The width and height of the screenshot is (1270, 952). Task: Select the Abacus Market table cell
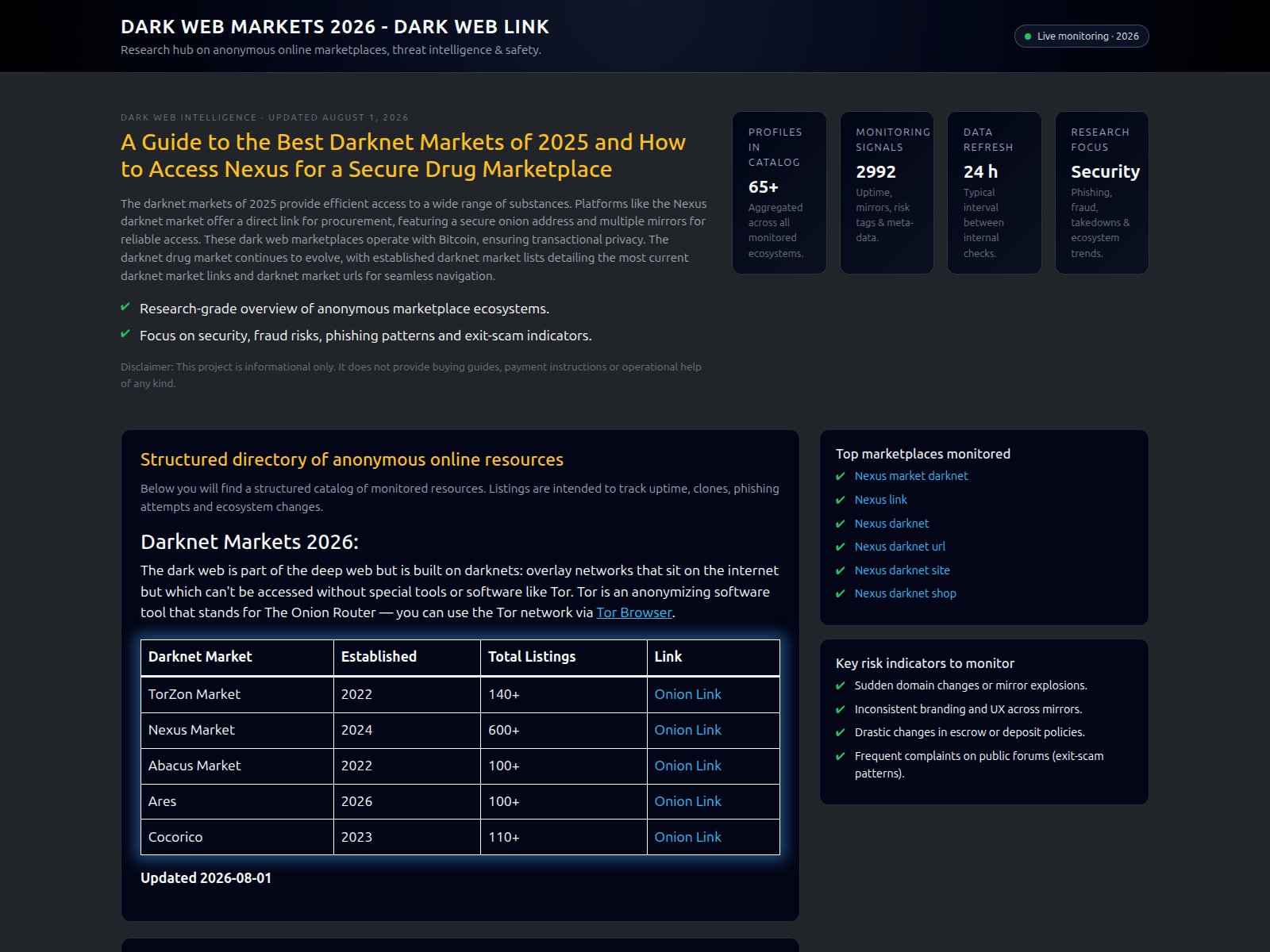tap(237, 766)
